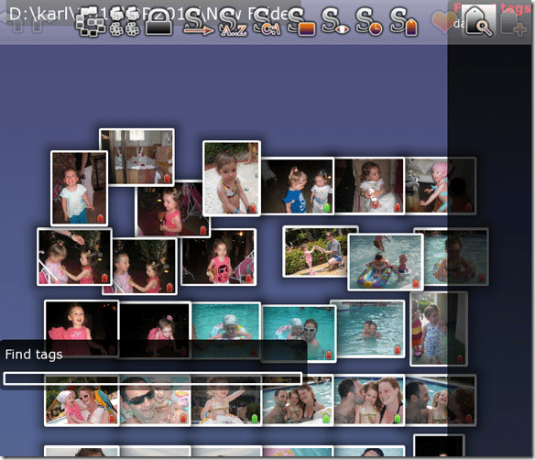Screen dimensions: 535x460
Task: Click the S eye sort icon
Action: pos(336,22)
